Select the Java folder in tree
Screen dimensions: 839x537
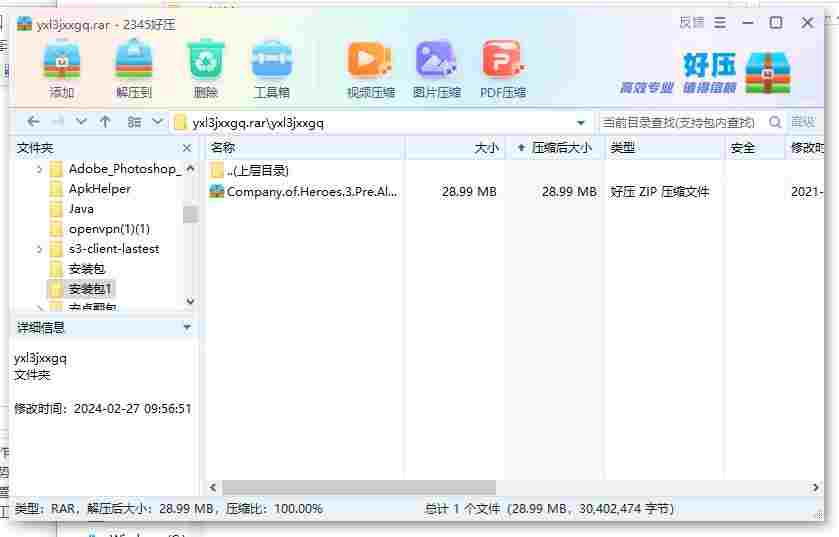tap(81, 209)
